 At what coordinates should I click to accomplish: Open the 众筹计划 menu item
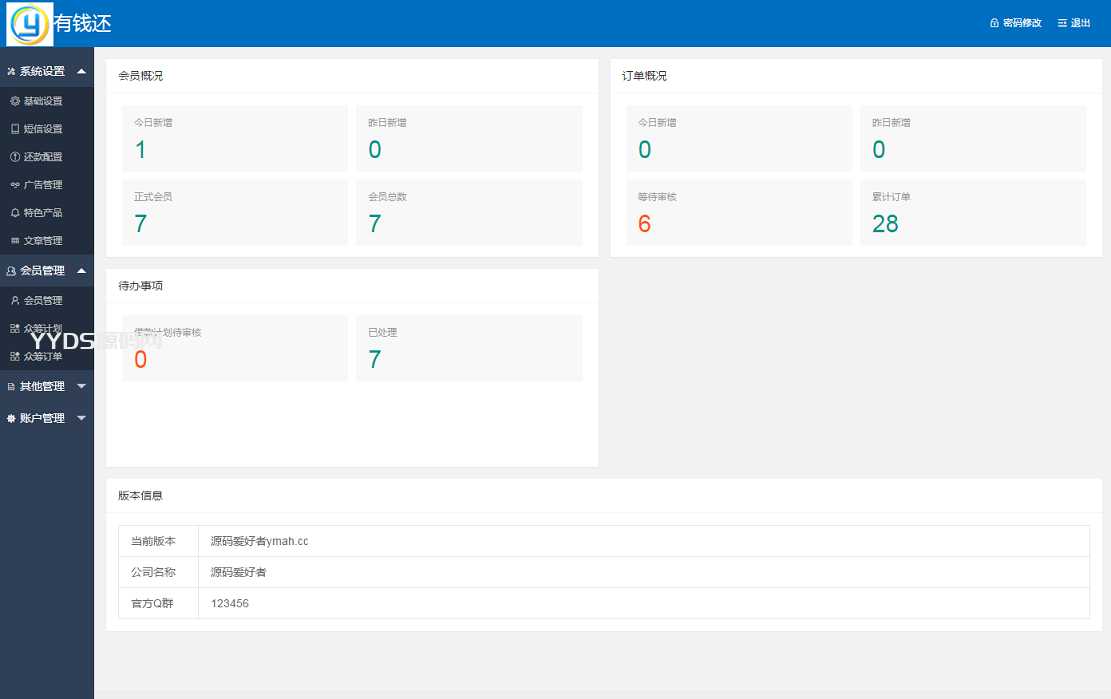click(x=43, y=329)
